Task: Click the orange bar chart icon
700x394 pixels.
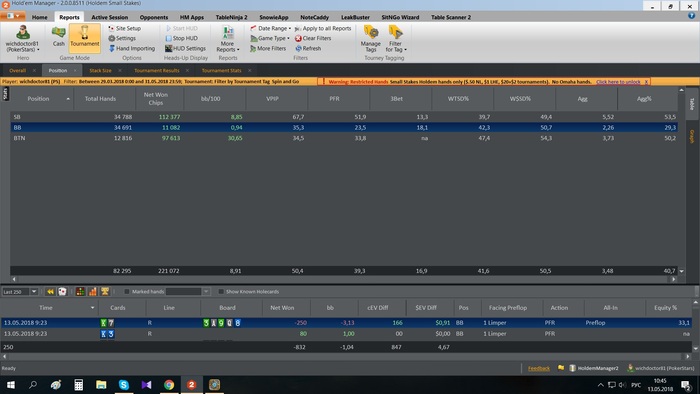Action: pos(92,291)
